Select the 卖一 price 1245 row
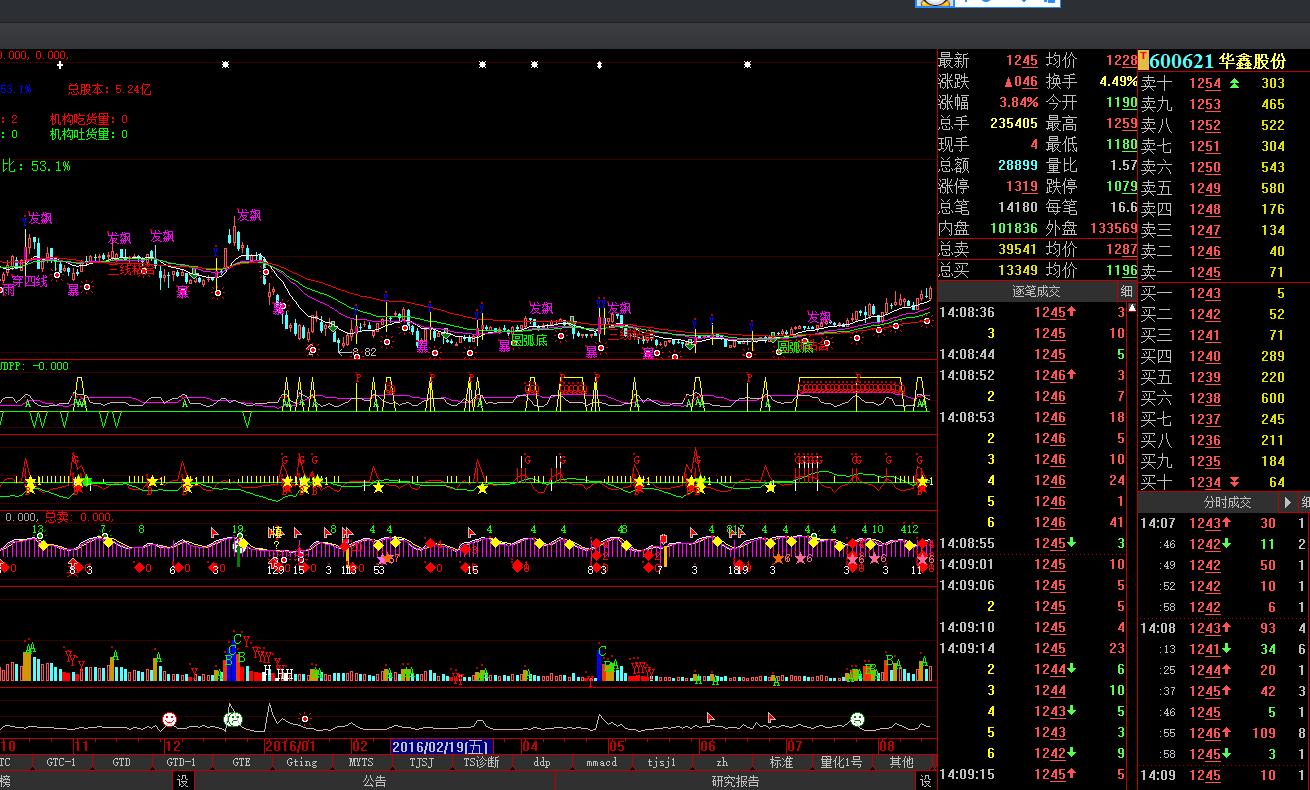Screen dimensions: 1310x790 [x=1223, y=272]
